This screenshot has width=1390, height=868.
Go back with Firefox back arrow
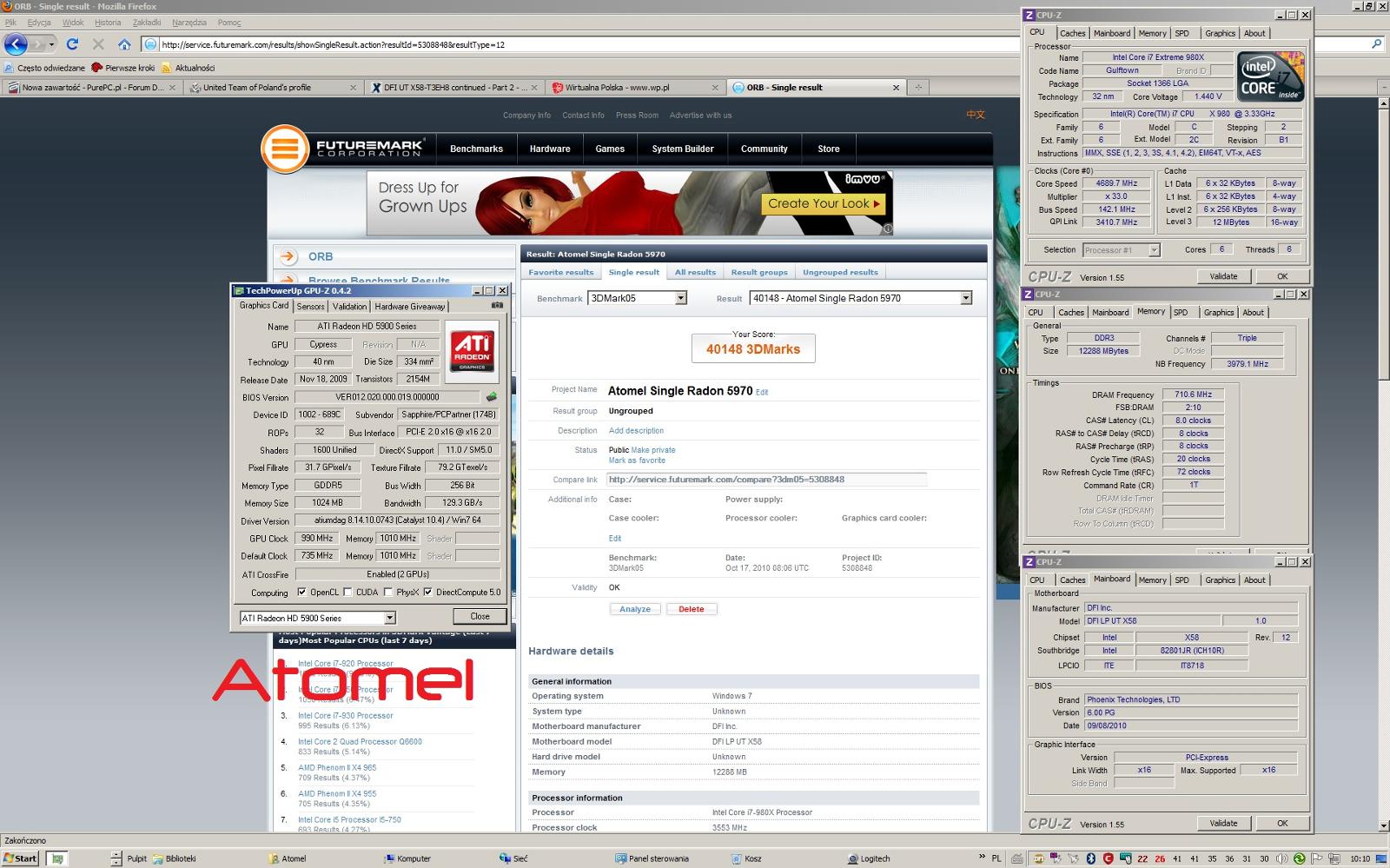point(16,44)
